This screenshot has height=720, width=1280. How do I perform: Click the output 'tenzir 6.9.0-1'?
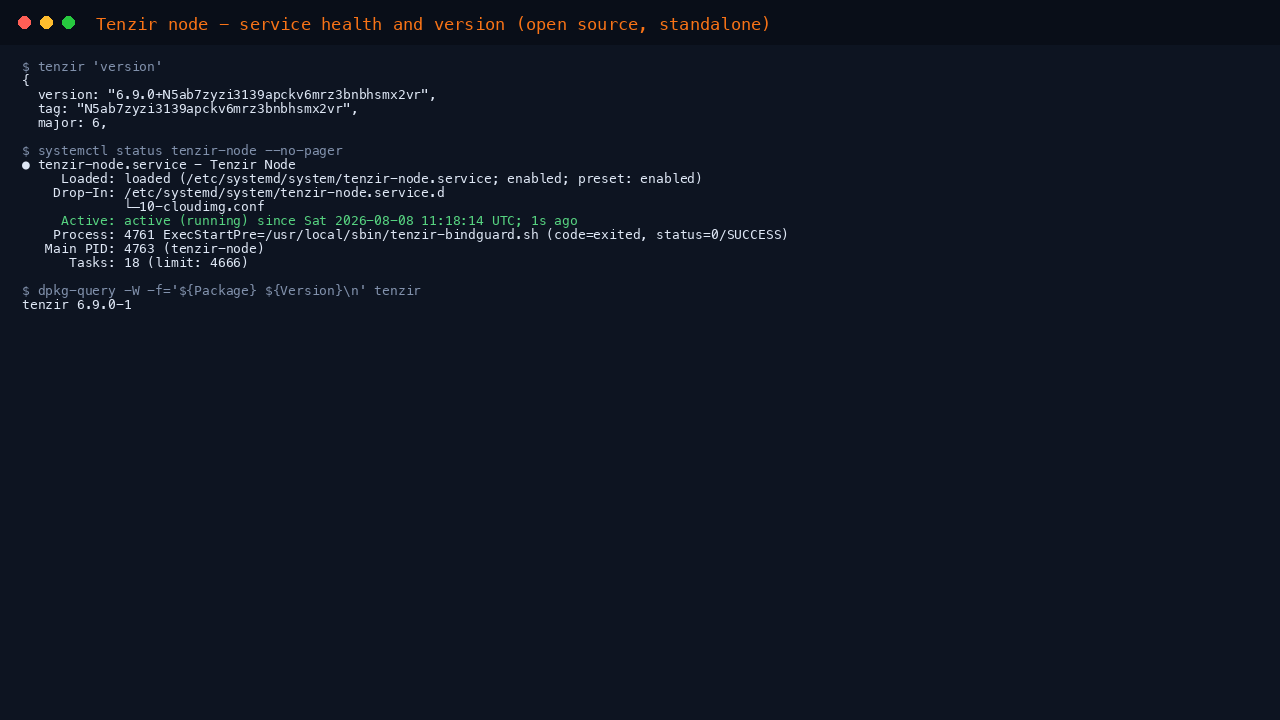(77, 305)
